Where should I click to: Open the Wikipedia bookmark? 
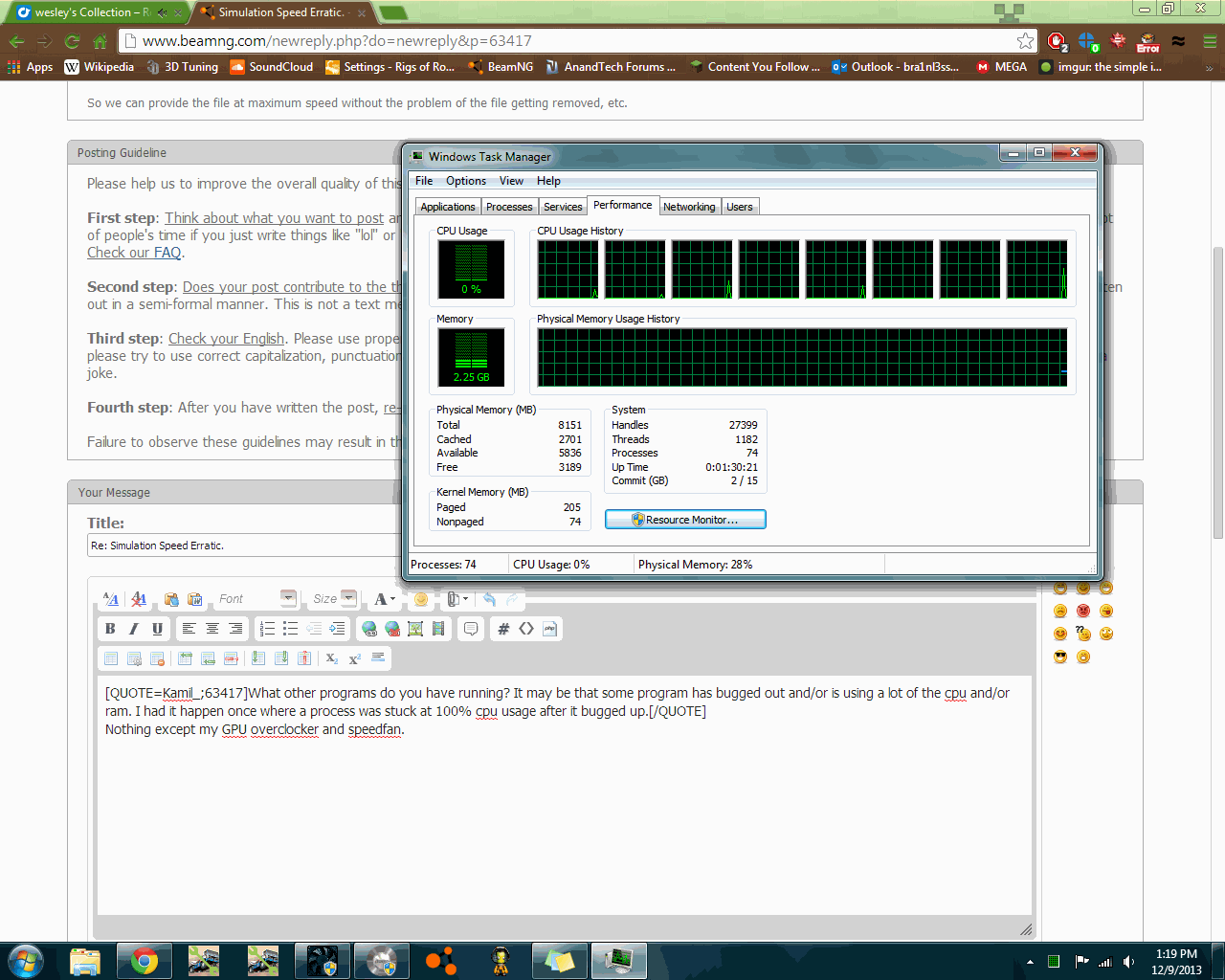(x=100, y=67)
